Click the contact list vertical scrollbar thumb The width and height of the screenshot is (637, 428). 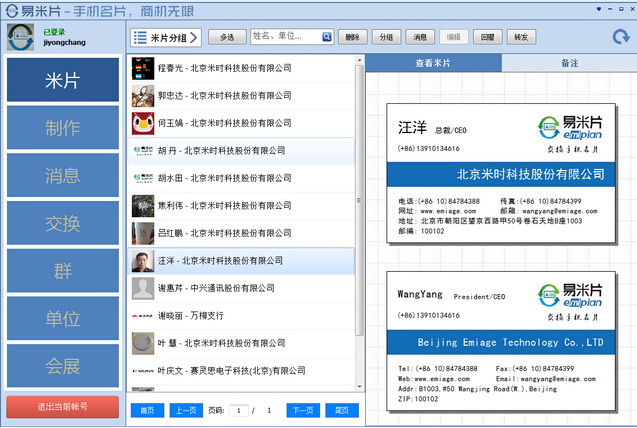coord(359,200)
